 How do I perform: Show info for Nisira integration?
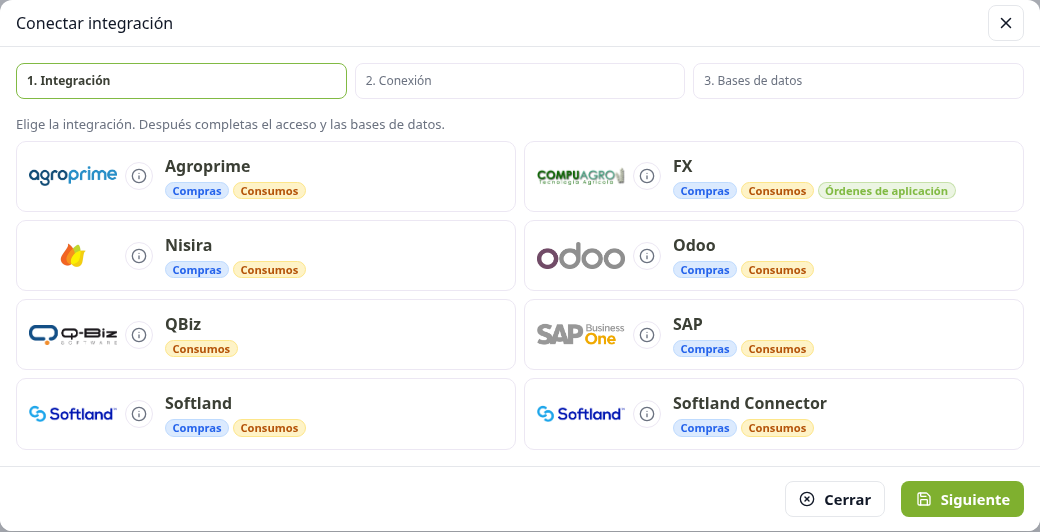pyautogui.click(x=139, y=255)
